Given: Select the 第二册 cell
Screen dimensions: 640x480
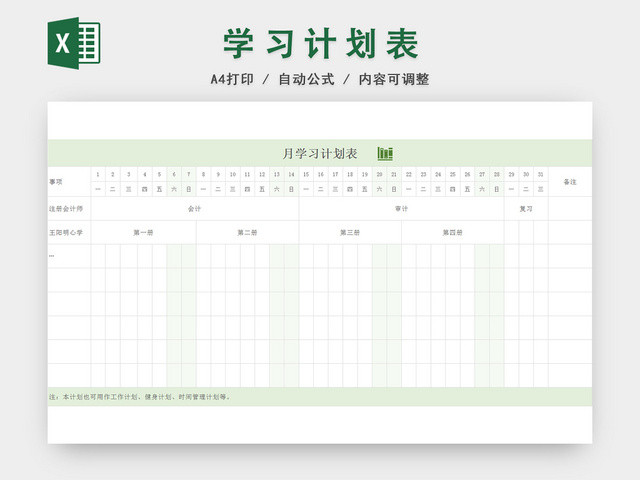Looking at the screenshot, I should [247, 232].
